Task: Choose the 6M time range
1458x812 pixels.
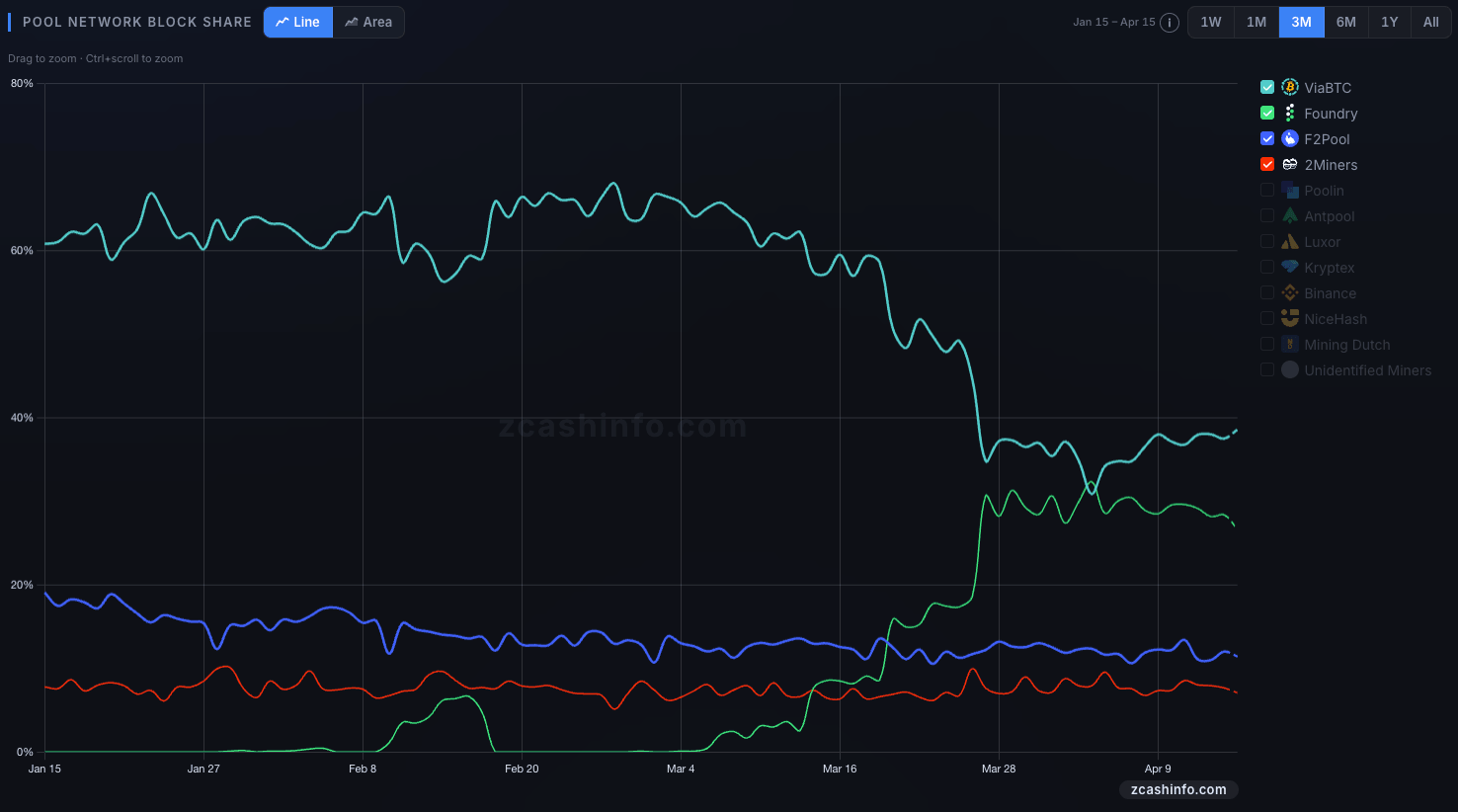Action: (x=1346, y=23)
